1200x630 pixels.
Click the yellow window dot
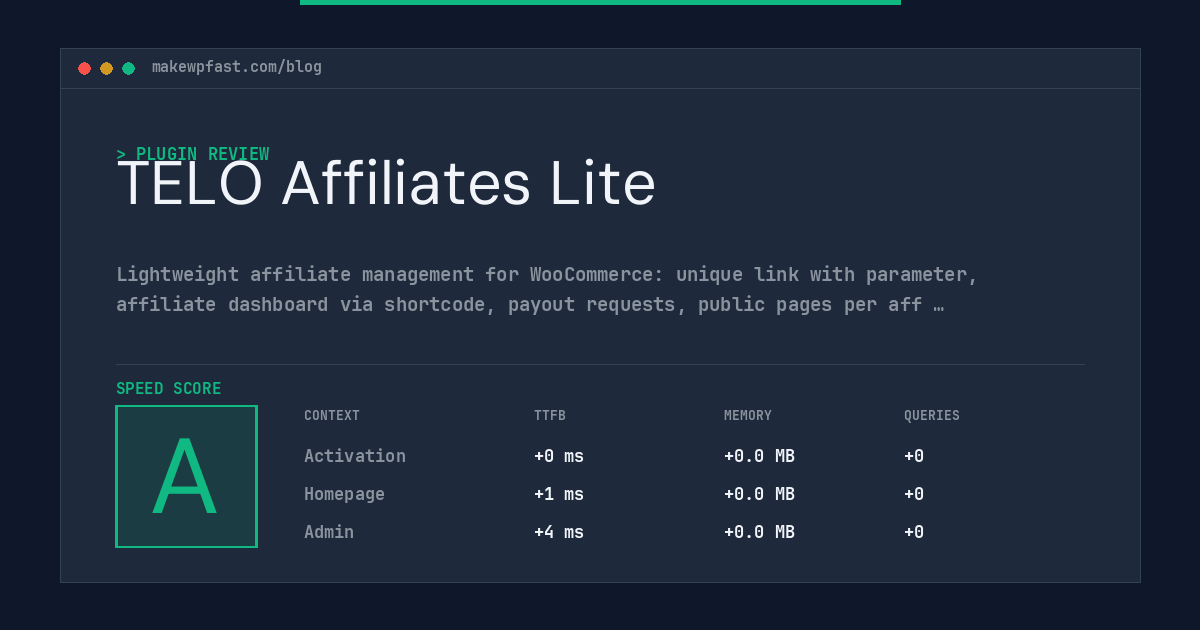[106, 68]
